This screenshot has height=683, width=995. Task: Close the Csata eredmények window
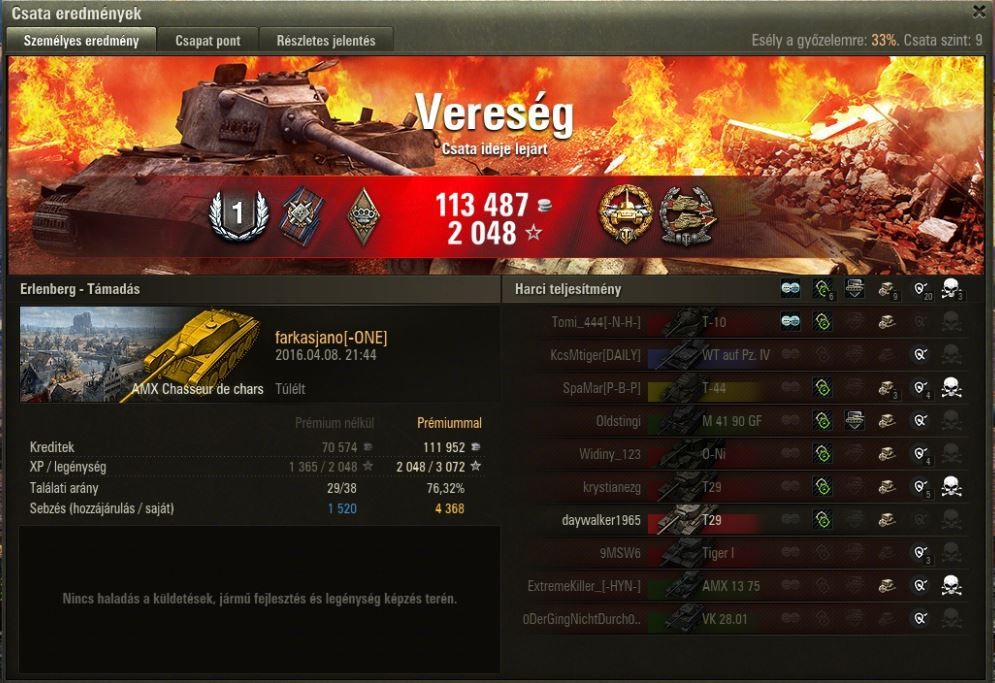(979, 11)
